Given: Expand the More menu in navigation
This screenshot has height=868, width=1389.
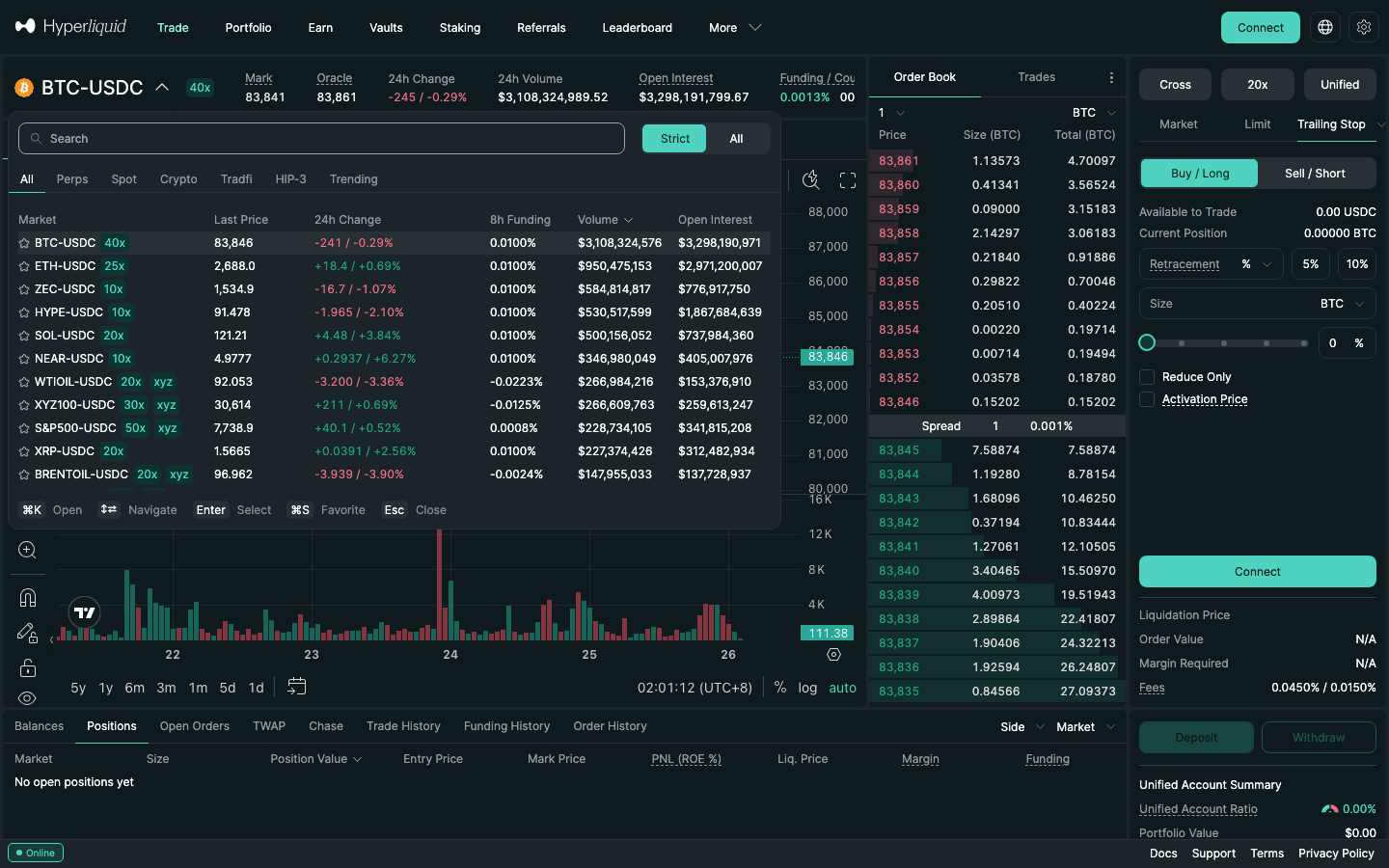Looking at the screenshot, I should tap(736, 28).
